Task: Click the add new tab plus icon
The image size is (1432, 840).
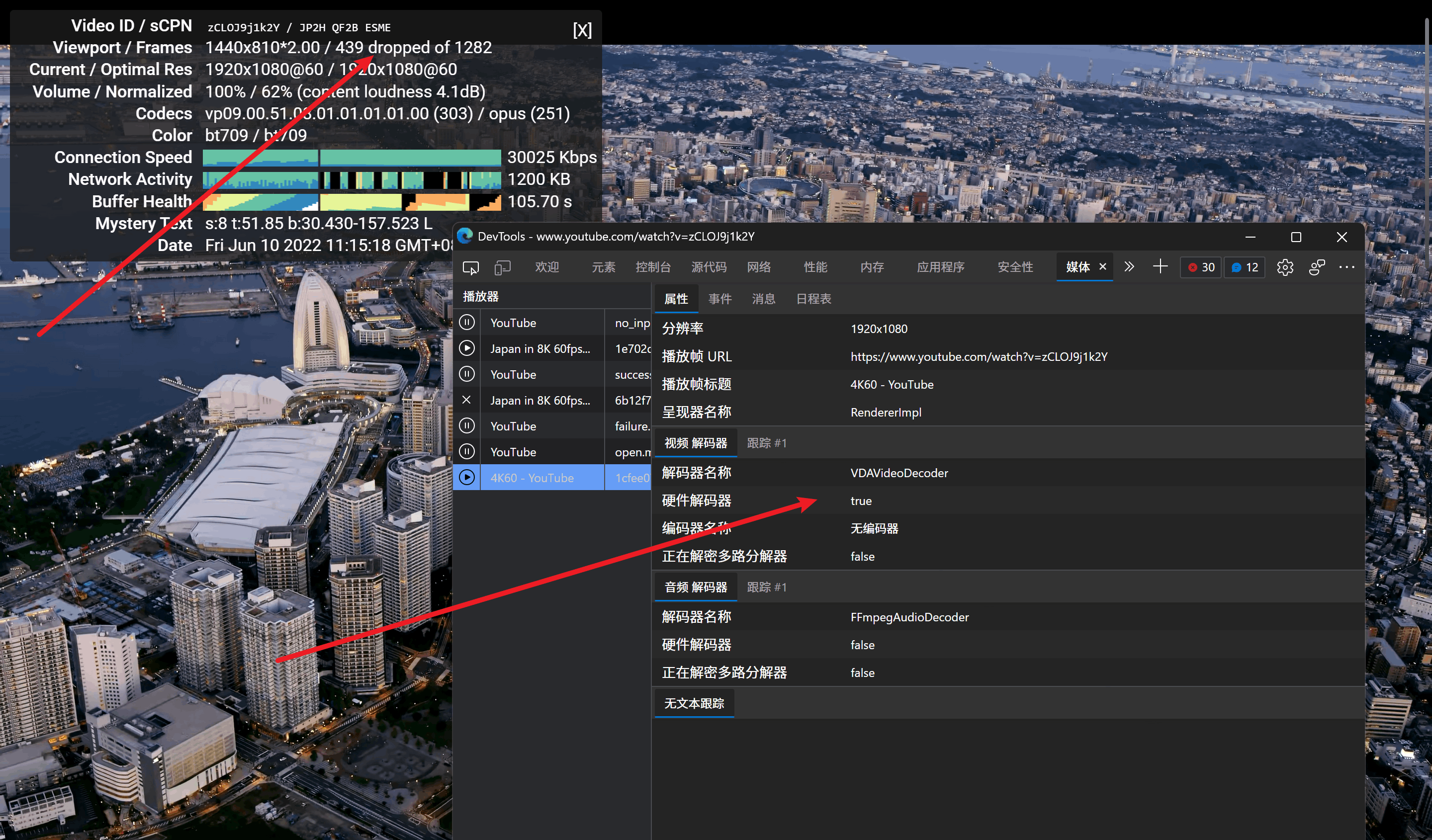Action: [x=1160, y=267]
